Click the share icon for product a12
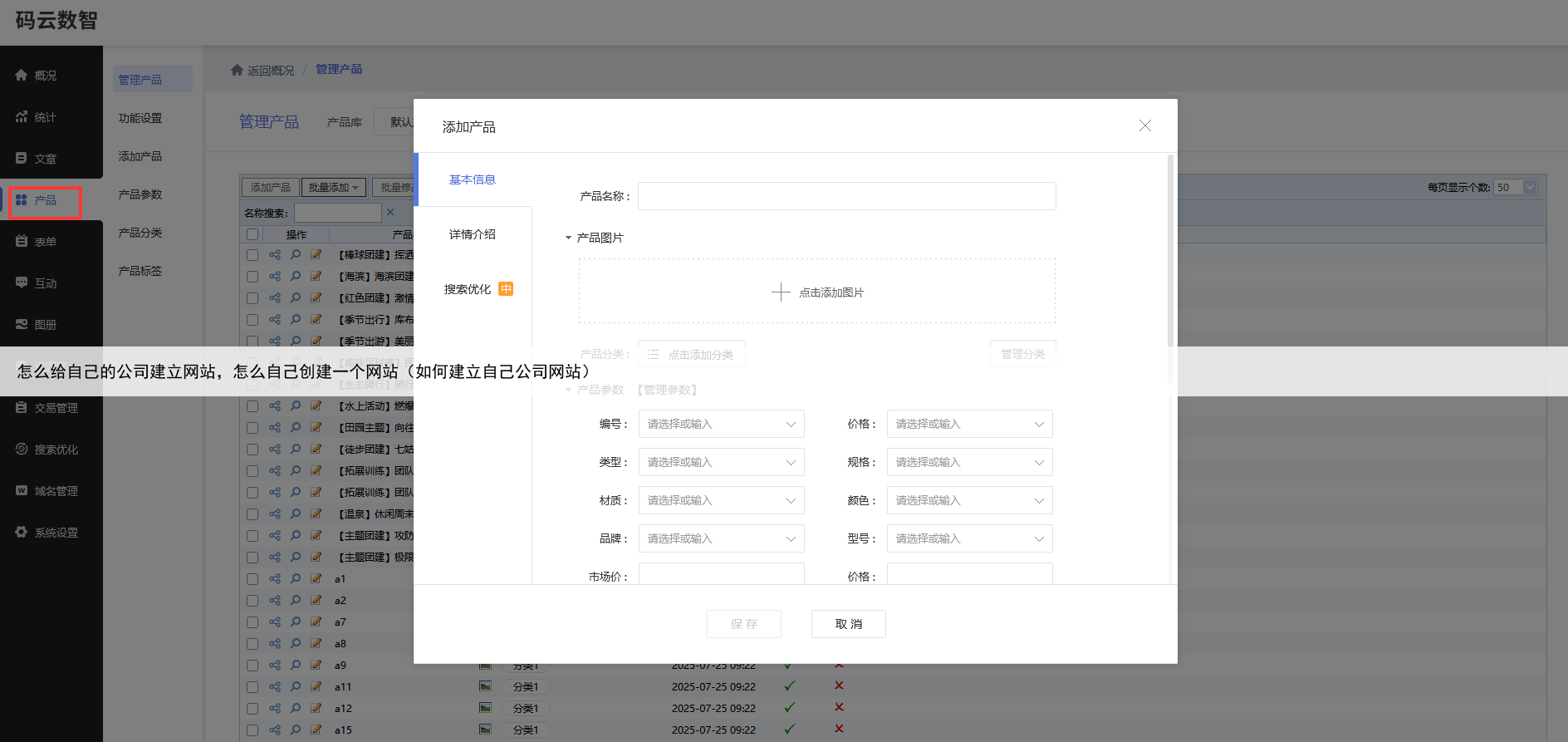The image size is (1568, 742). (275, 708)
